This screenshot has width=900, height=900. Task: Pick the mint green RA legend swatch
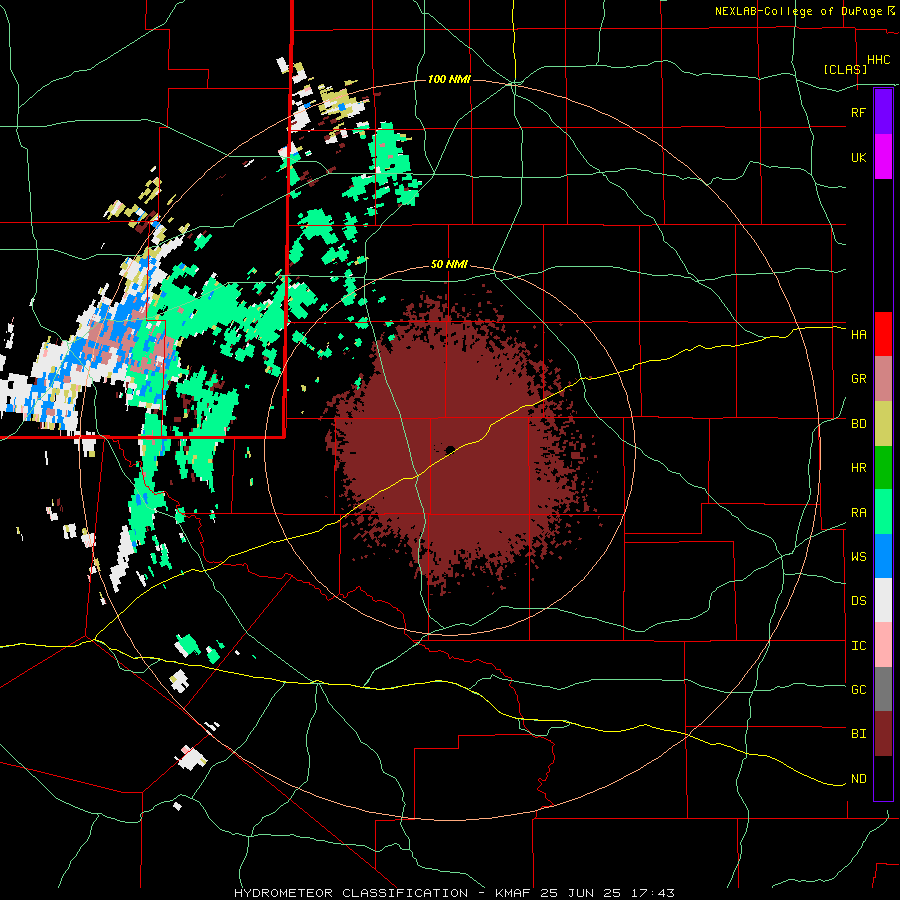click(x=883, y=512)
